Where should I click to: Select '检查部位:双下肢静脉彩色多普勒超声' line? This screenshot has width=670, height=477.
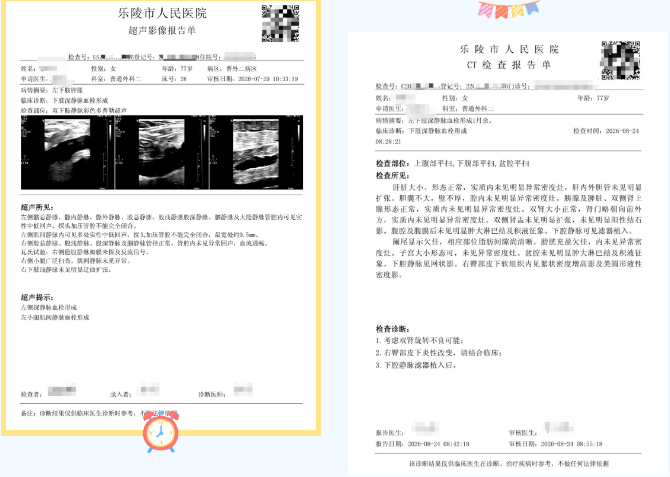[74, 110]
